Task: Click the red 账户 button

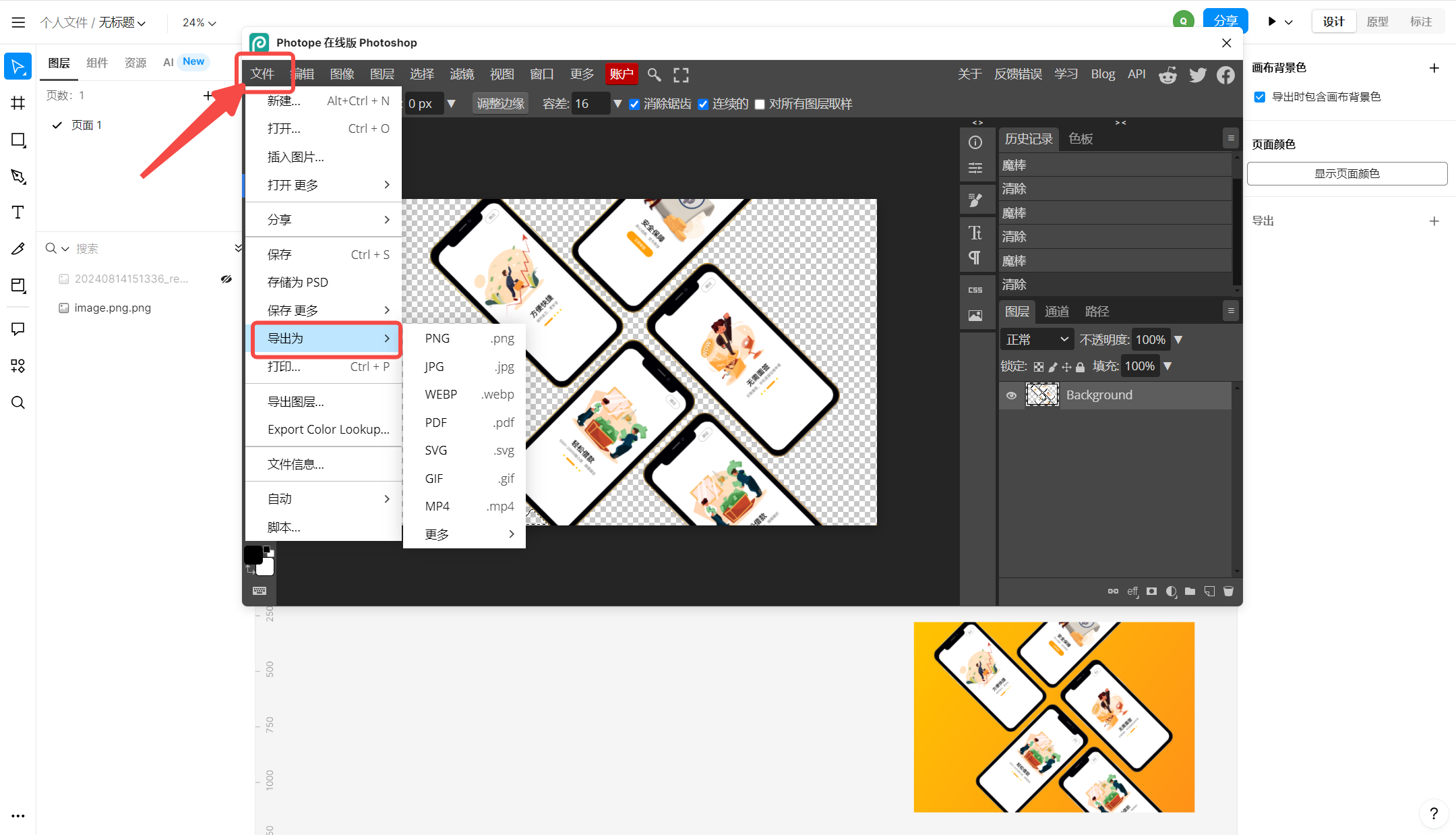Action: pyautogui.click(x=621, y=74)
